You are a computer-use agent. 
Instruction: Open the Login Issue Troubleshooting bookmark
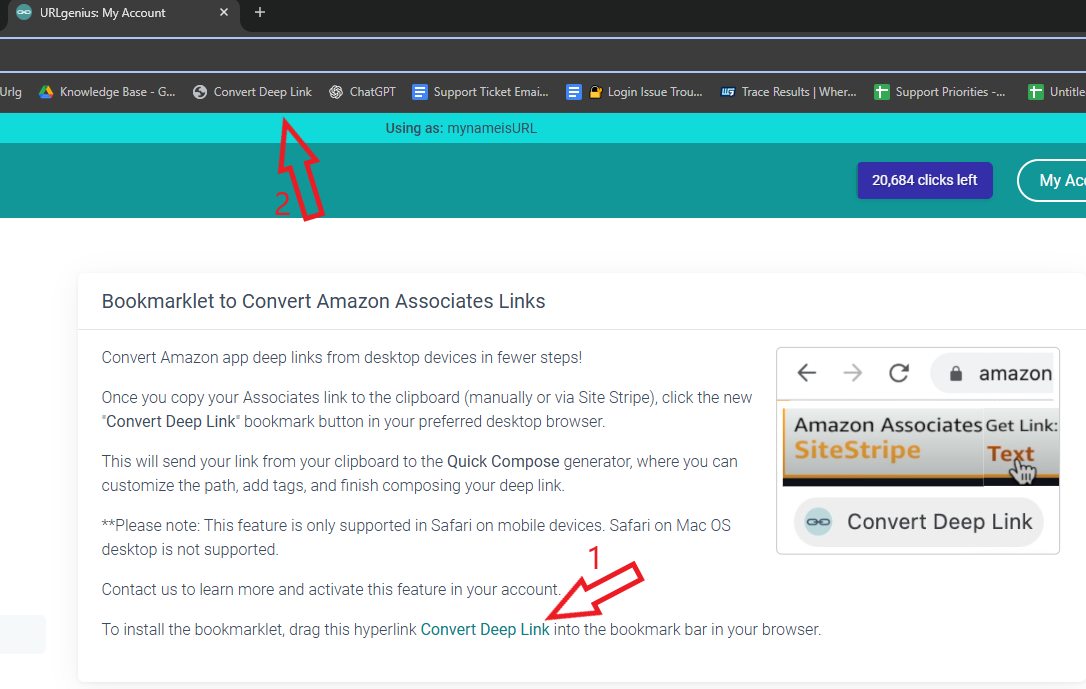tap(634, 92)
